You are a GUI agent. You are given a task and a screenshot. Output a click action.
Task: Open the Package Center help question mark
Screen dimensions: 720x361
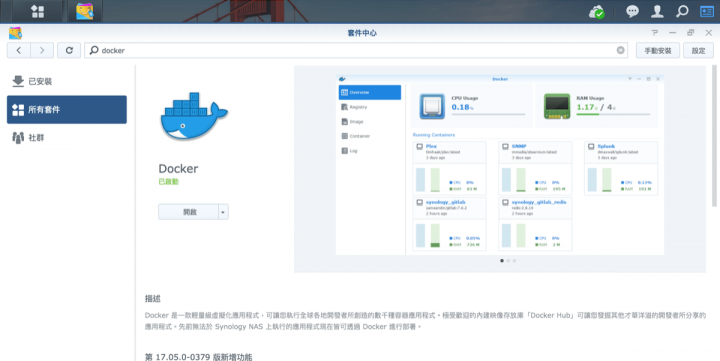point(655,33)
